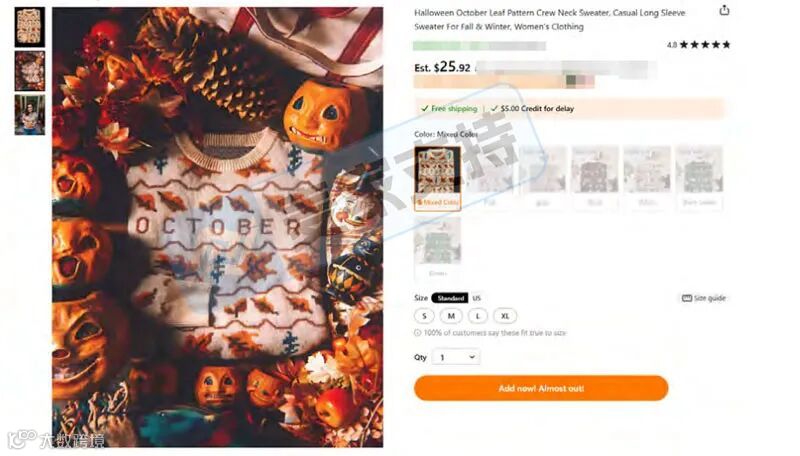Select the third thumbnail with model
The width and height of the screenshot is (800, 456).
30,115
